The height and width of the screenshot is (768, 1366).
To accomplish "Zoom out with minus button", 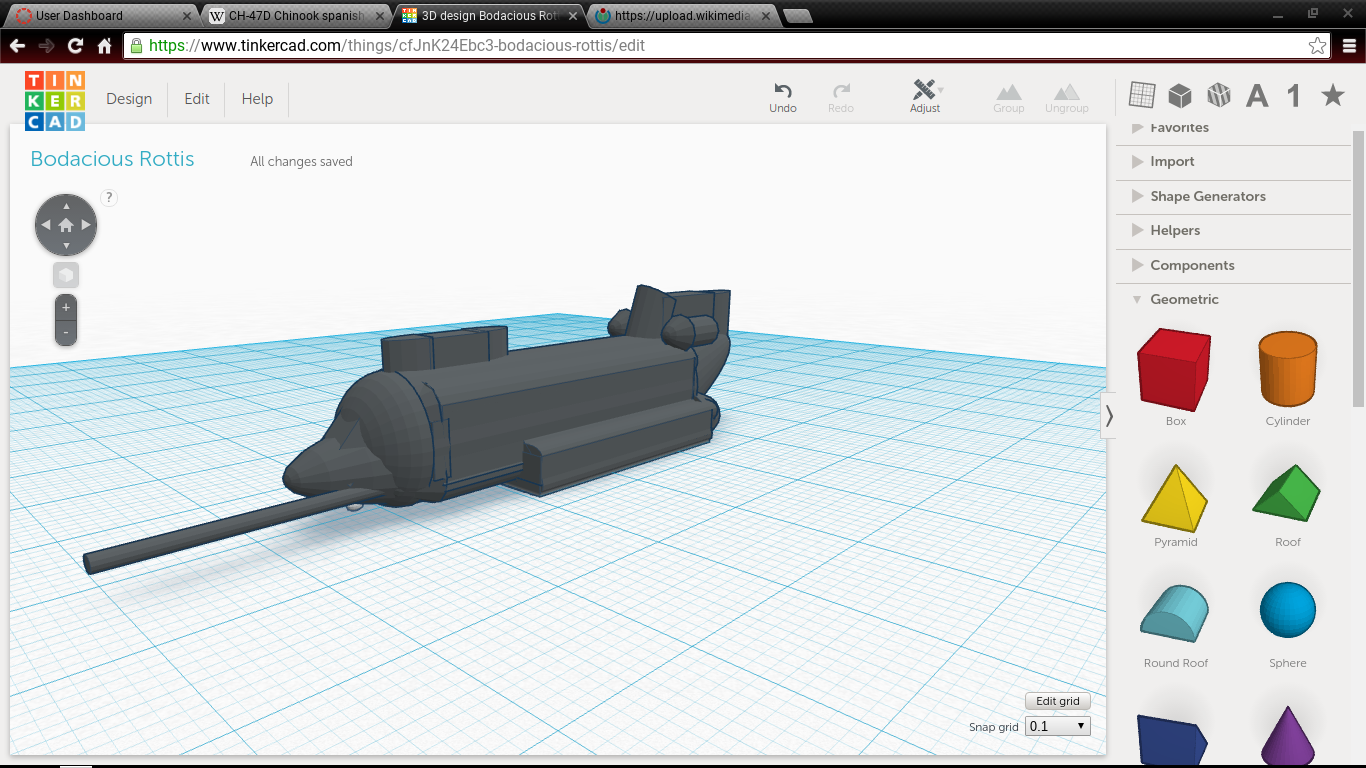I will coord(66,332).
